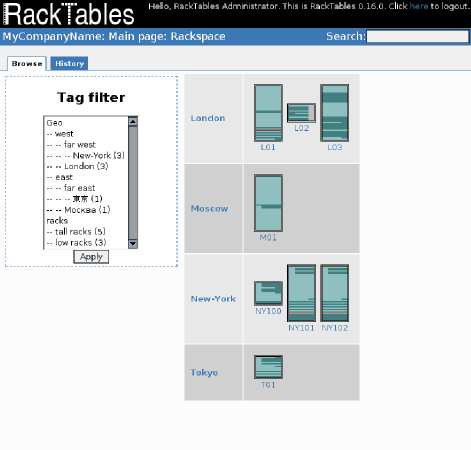Open the L01 rack thumbnail

[x=268, y=113]
